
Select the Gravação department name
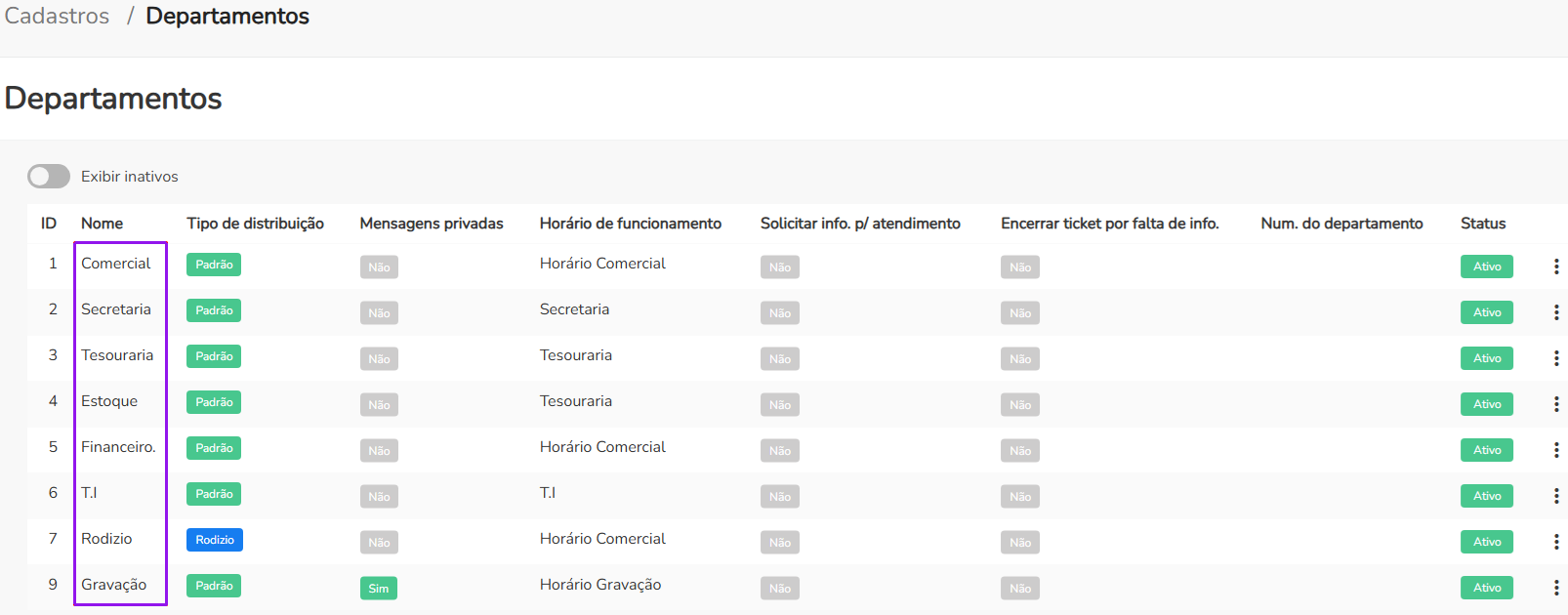(x=113, y=585)
